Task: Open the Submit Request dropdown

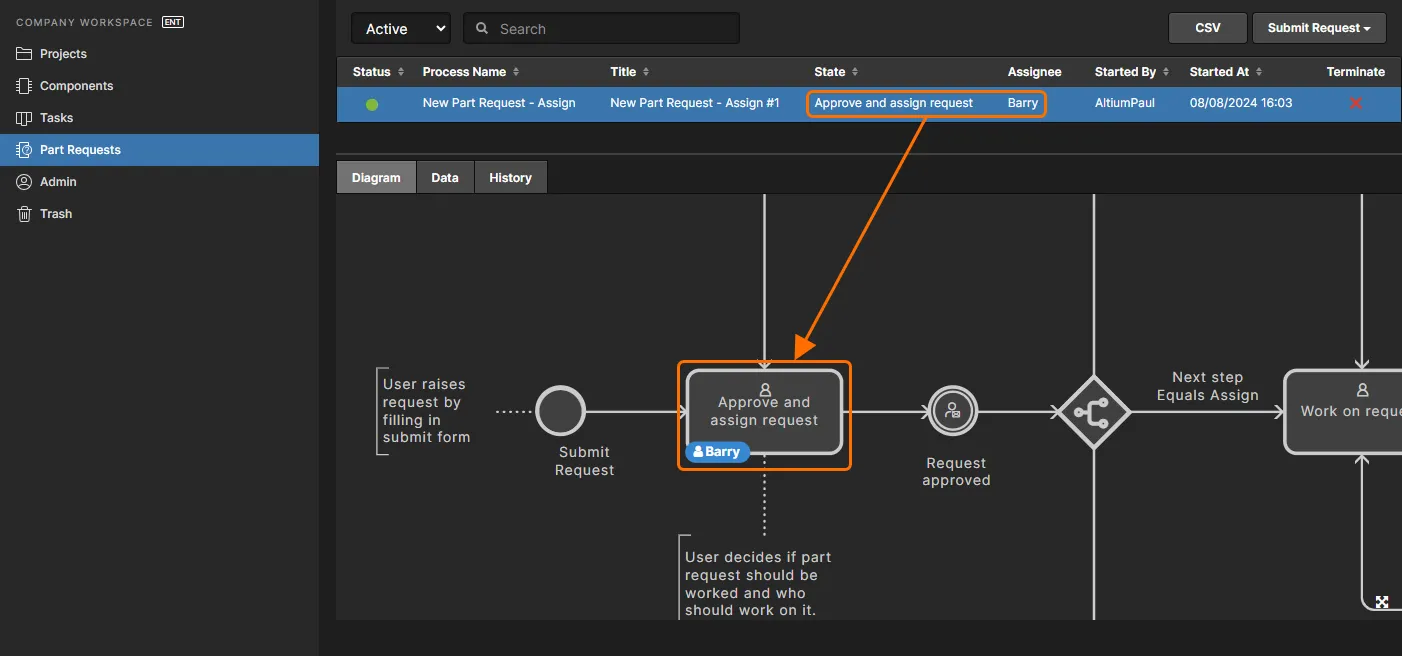Action: click(1319, 28)
